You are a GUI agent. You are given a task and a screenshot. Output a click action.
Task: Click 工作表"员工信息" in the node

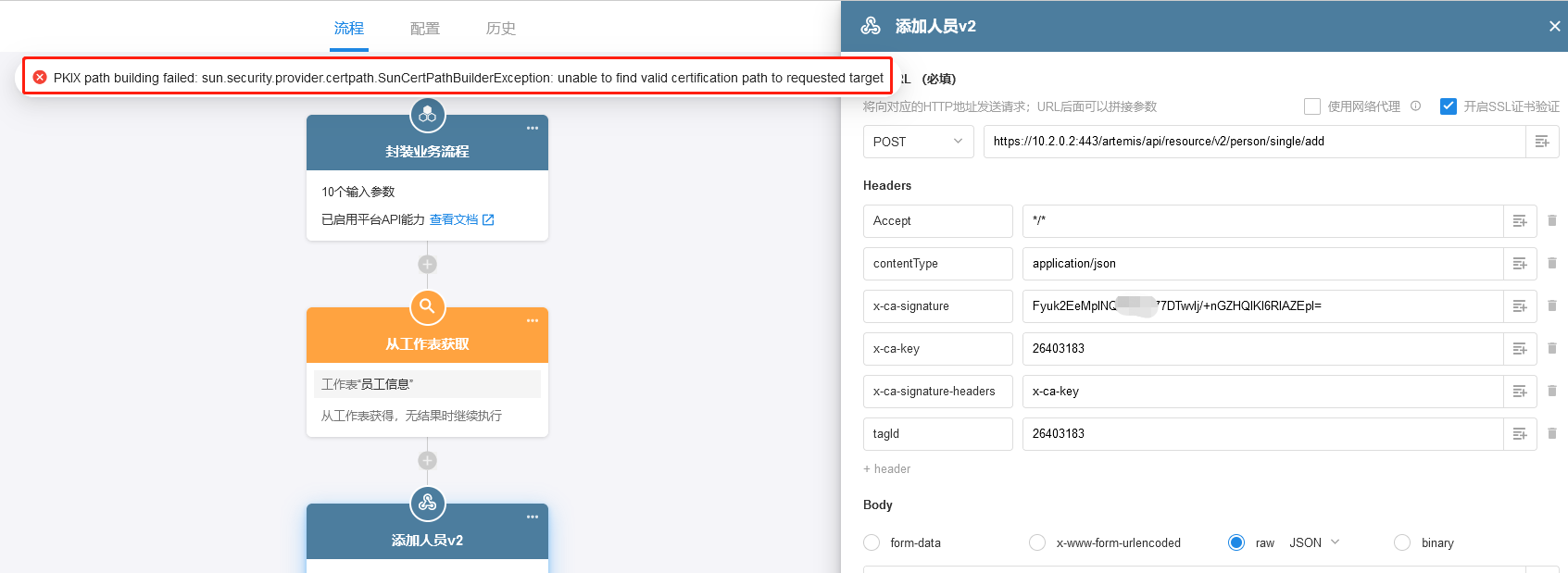click(427, 384)
